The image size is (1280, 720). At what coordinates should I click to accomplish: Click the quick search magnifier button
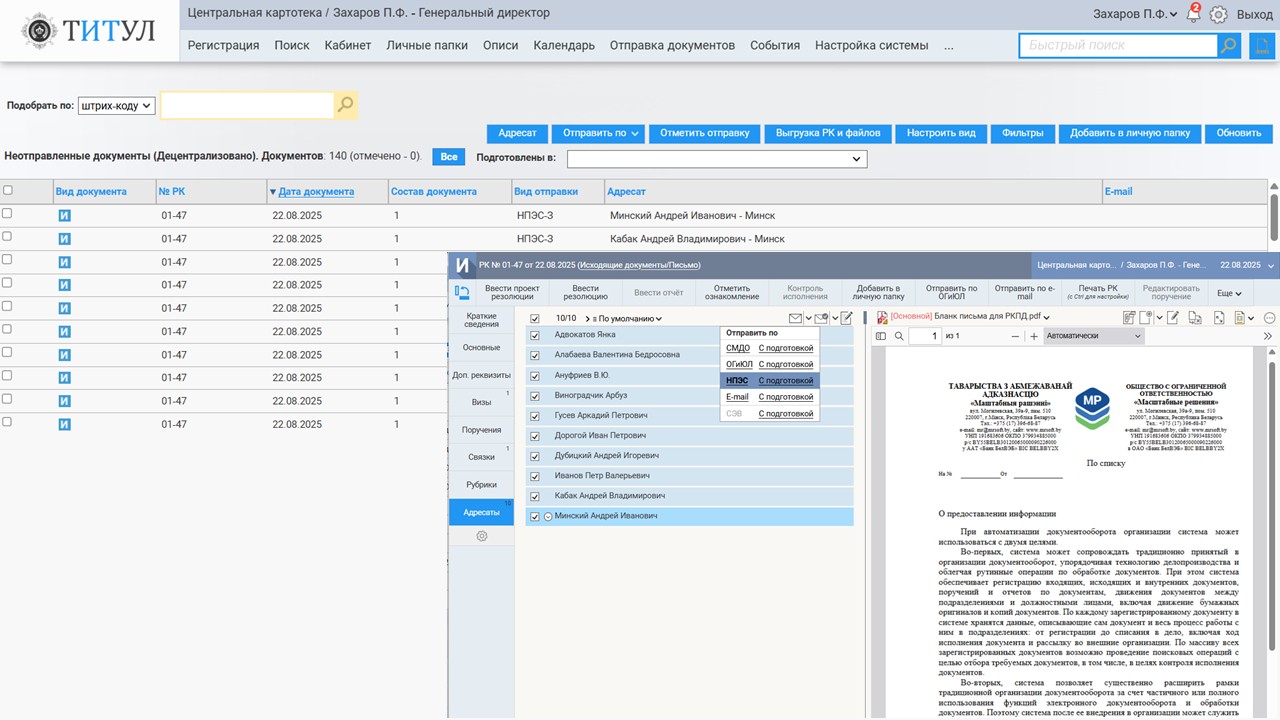click(1228, 46)
